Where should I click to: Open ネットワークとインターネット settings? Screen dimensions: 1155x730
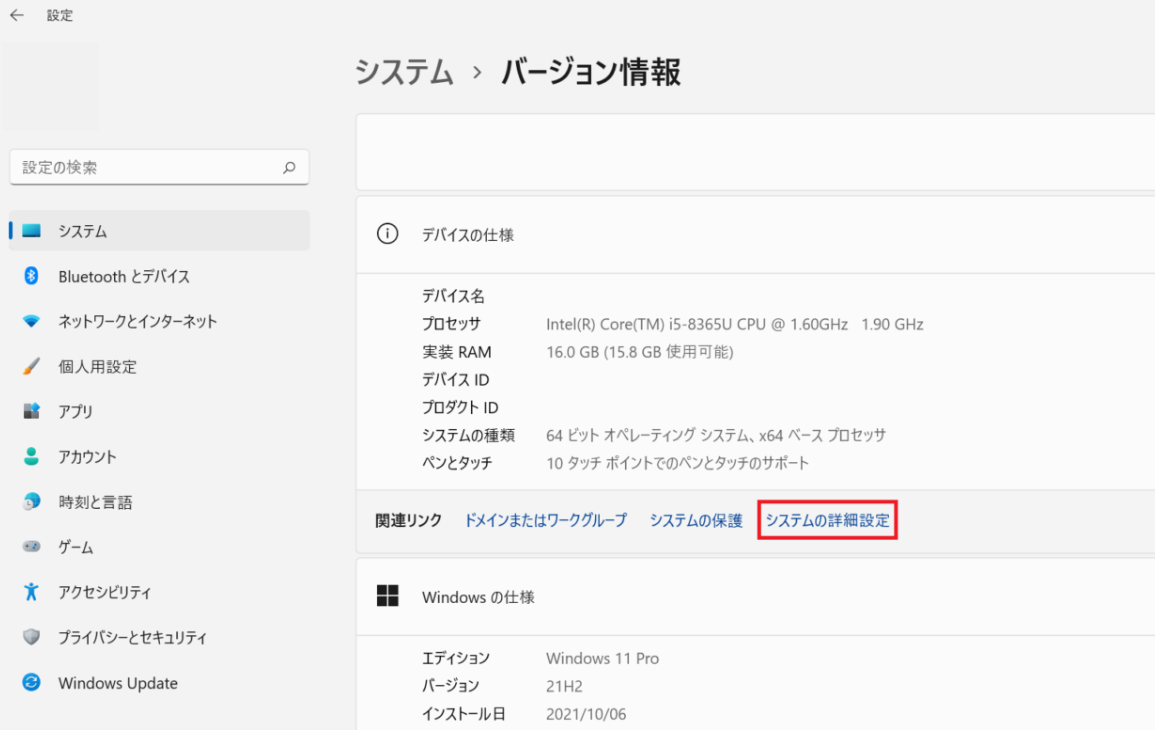159,321
